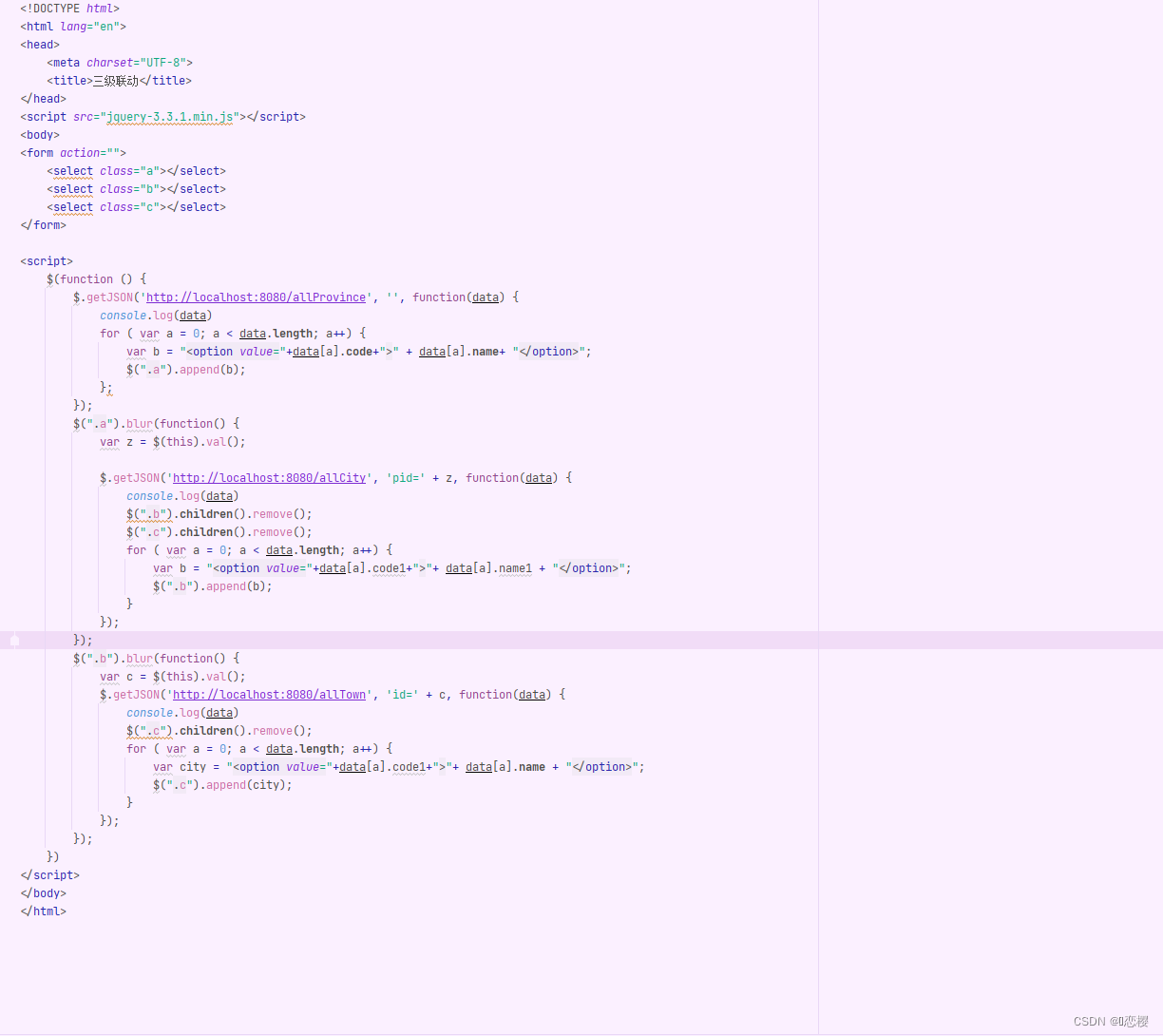
Task: Open the localhost:8080/allCity URL link
Action: point(269,478)
